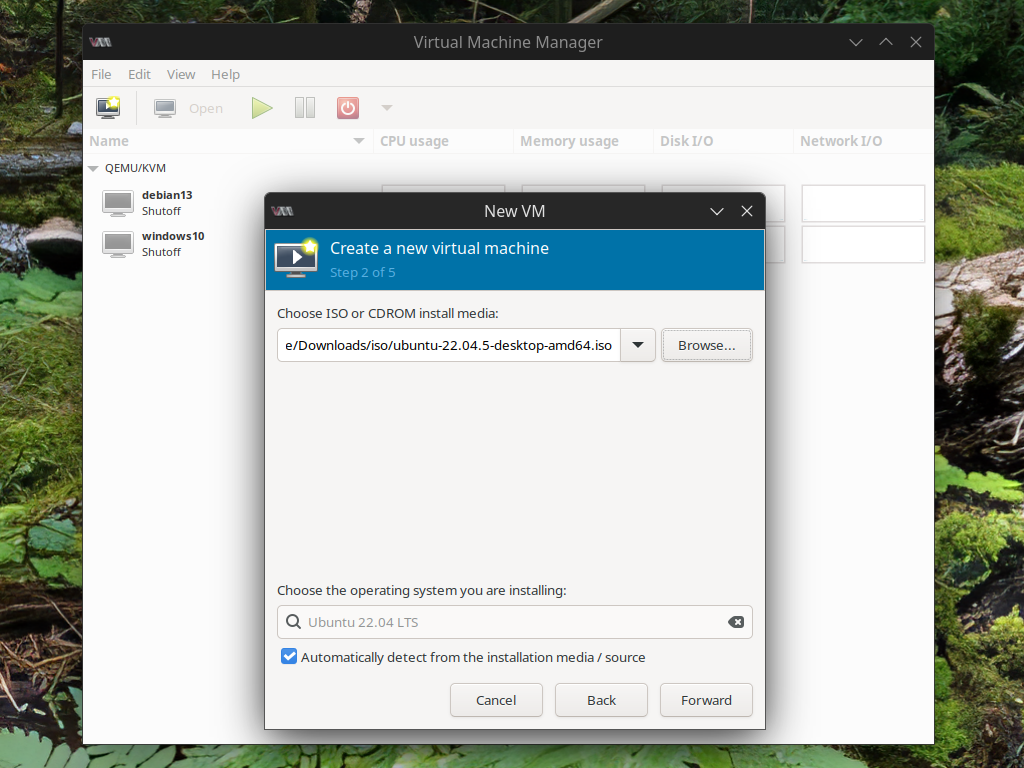Click the green Run VM play icon
This screenshot has height=768, width=1024.
click(261, 107)
